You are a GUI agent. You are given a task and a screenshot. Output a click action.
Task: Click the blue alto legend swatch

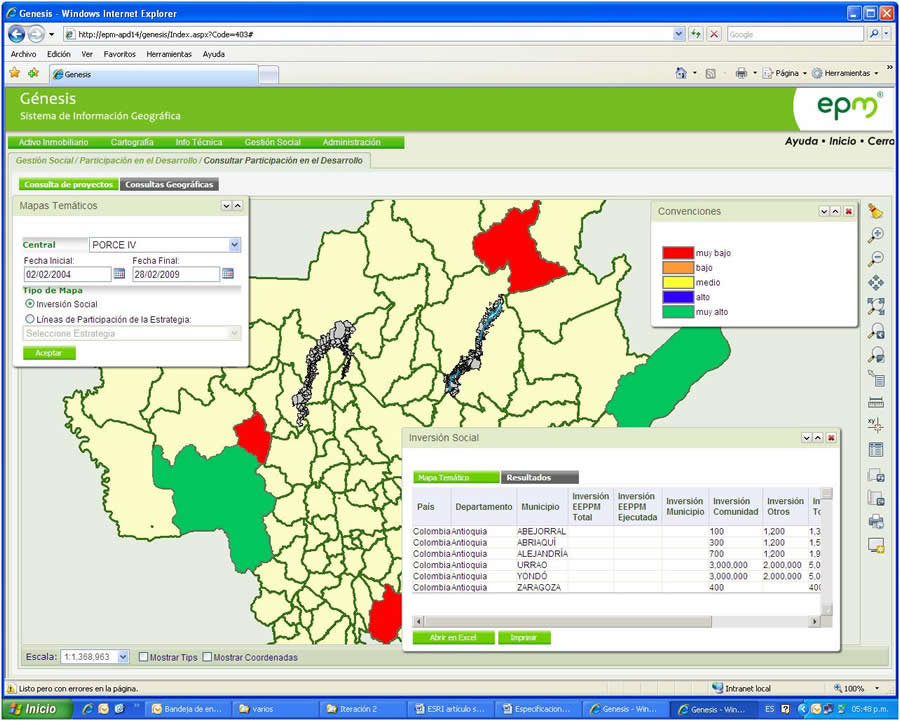click(x=678, y=297)
